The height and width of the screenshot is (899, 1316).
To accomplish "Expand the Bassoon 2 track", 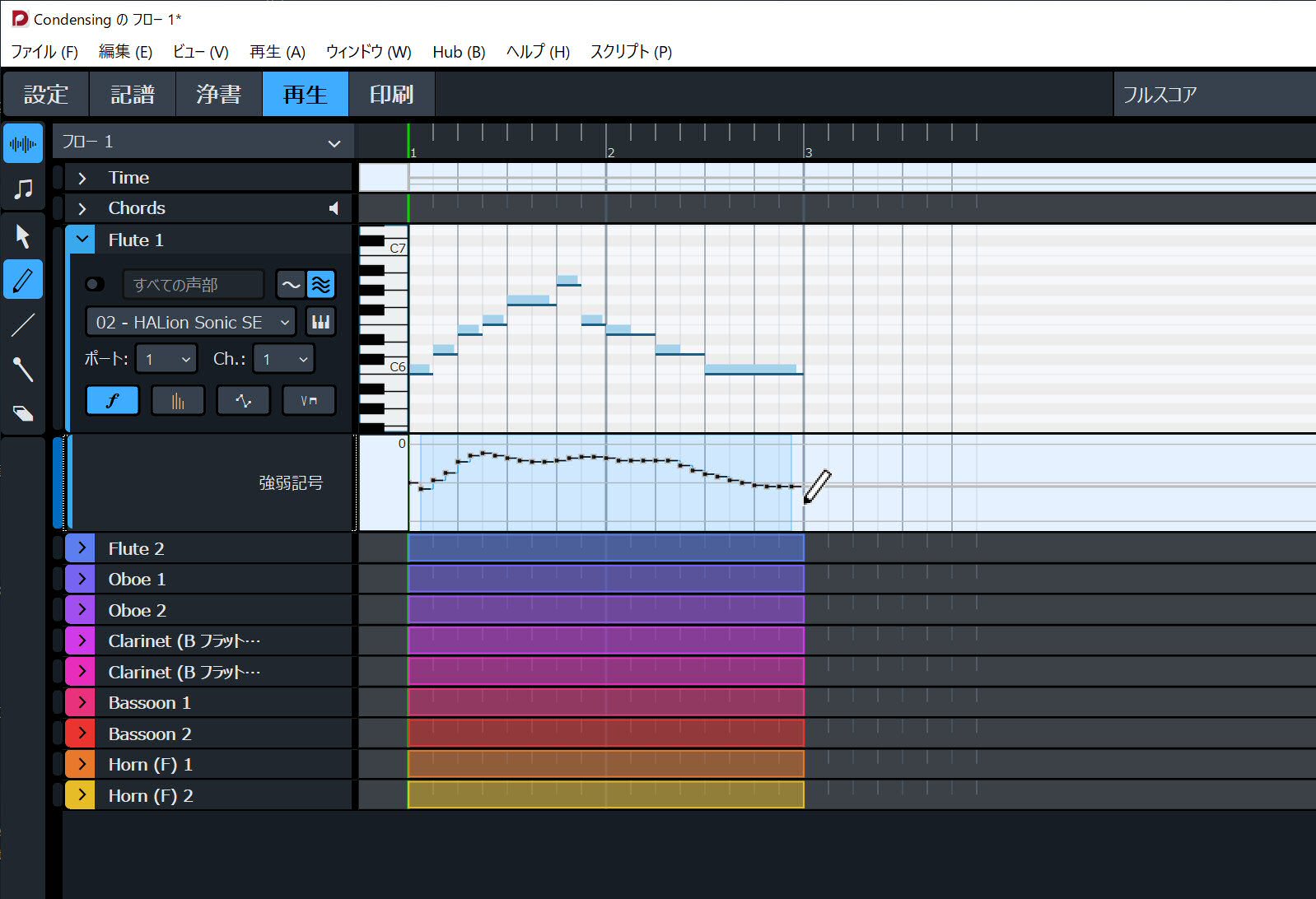I will (x=81, y=734).
